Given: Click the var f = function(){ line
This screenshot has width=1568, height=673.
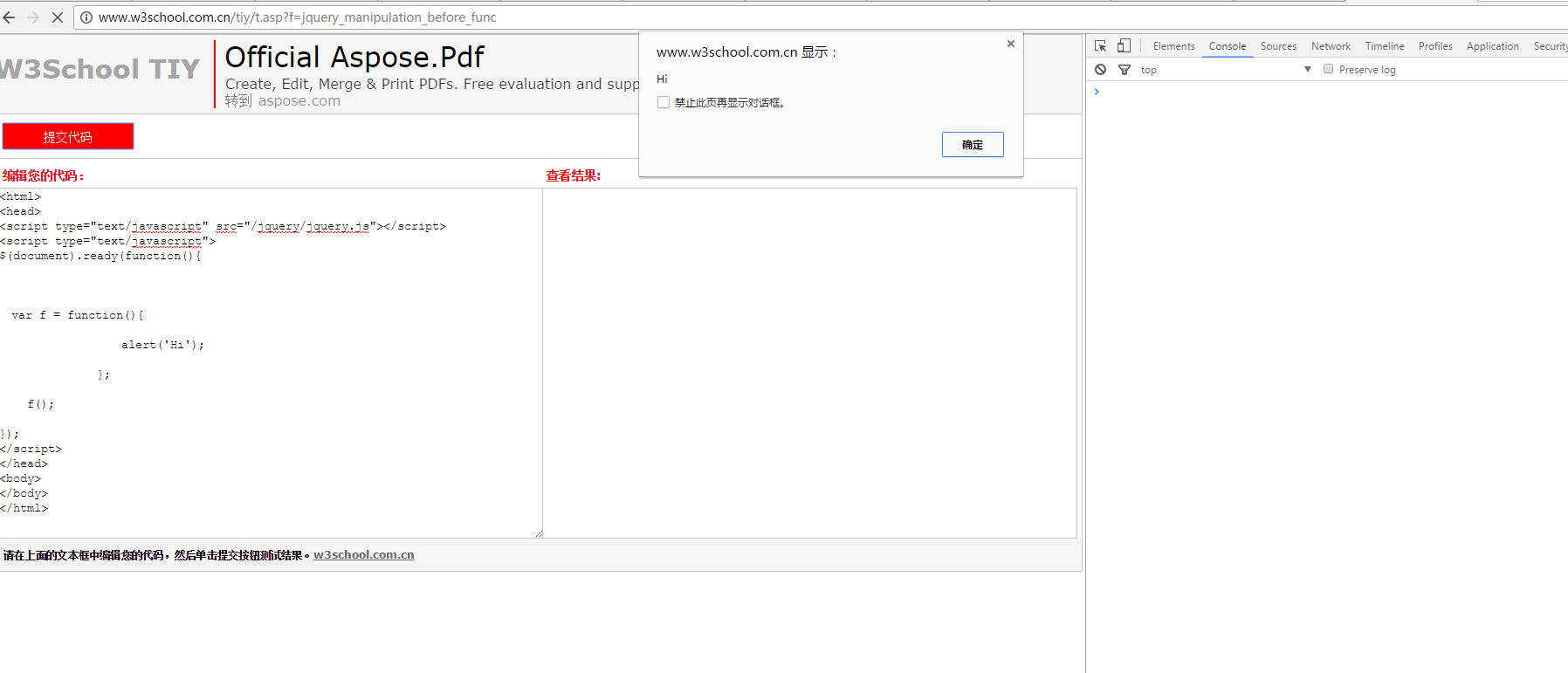Looking at the screenshot, I should pyautogui.click(x=78, y=315).
